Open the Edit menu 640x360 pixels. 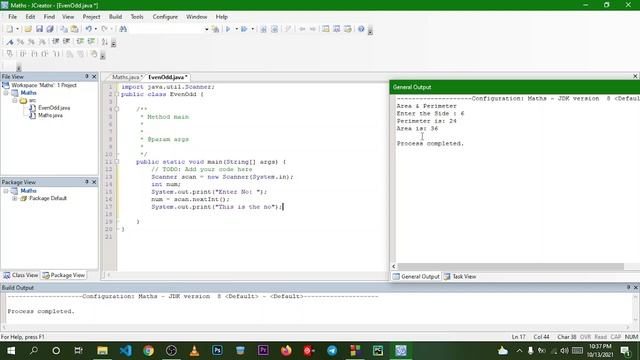(x=30, y=17)
